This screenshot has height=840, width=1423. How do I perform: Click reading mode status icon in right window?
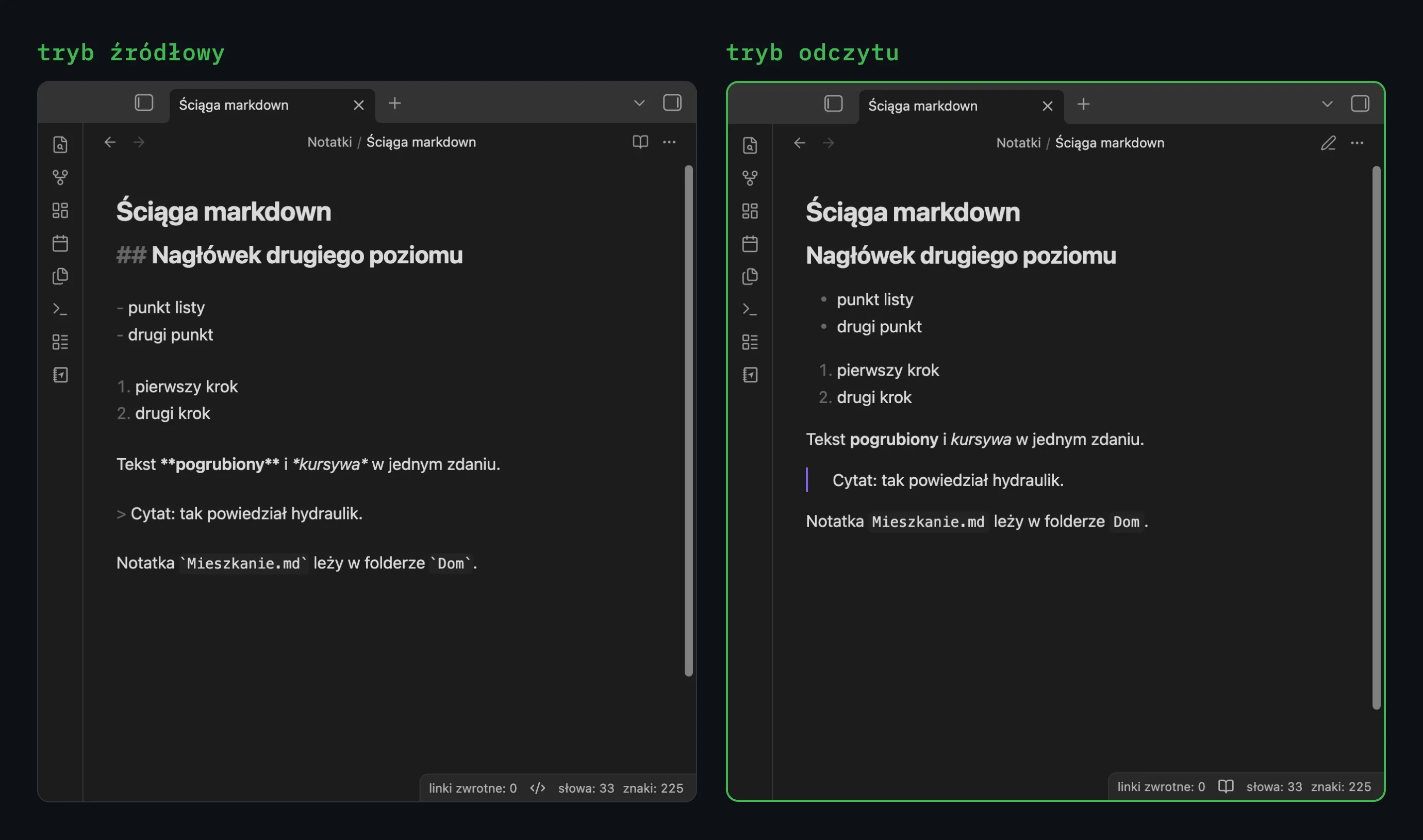point(1226,787)
